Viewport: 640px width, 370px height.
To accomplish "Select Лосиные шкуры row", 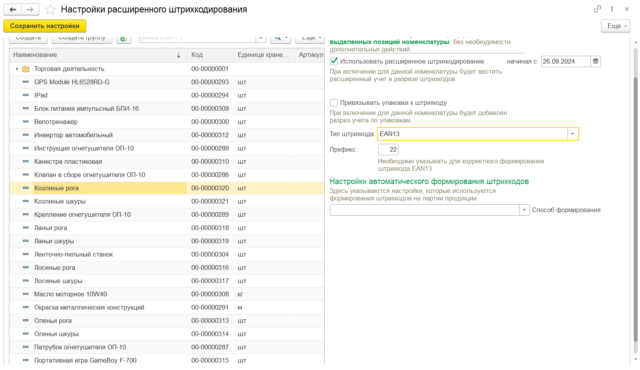I will pyautogui.click(x=167, y=281).
